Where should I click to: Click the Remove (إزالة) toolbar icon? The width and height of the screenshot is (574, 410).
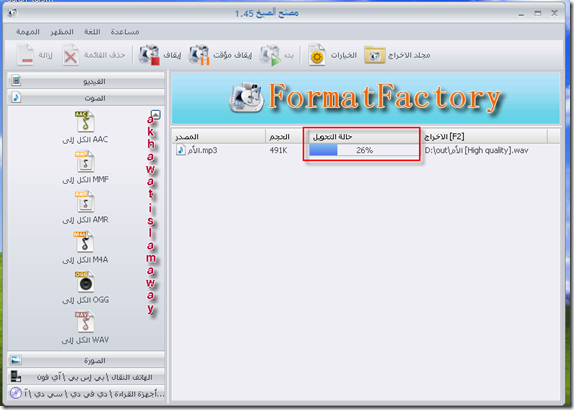click(26, 55)
